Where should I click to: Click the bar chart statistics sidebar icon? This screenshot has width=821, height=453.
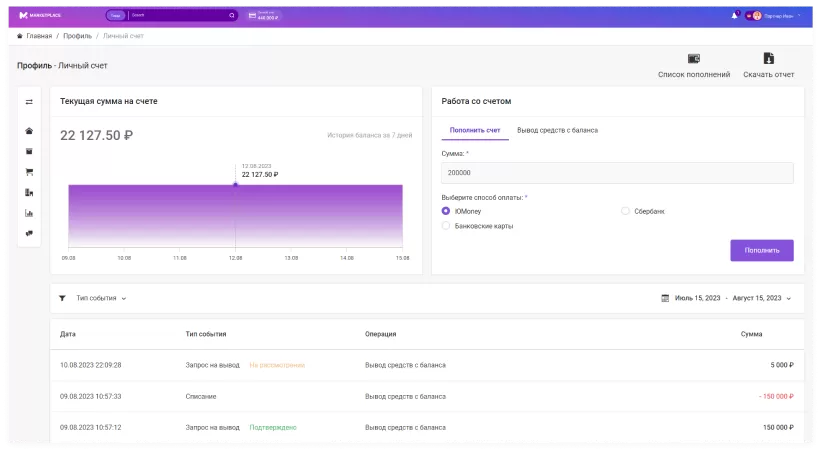click(x=29, y=213)
